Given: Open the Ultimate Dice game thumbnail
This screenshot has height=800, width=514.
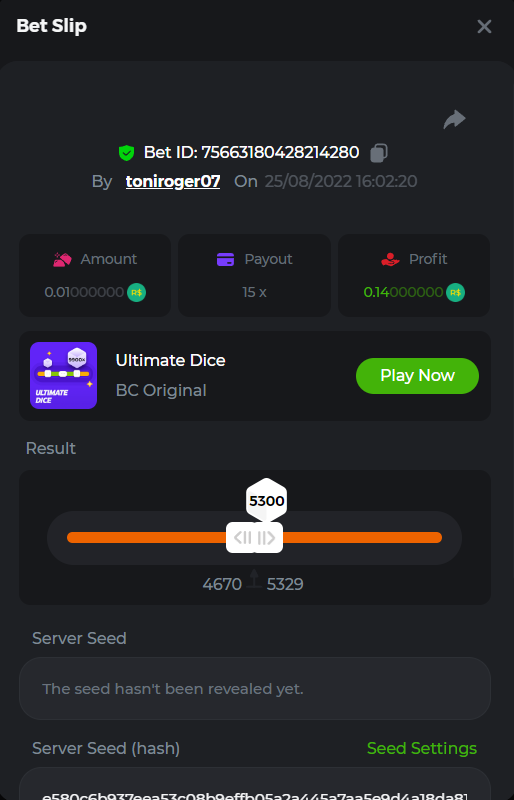Looking at the screenshot, I should (63, 376).
